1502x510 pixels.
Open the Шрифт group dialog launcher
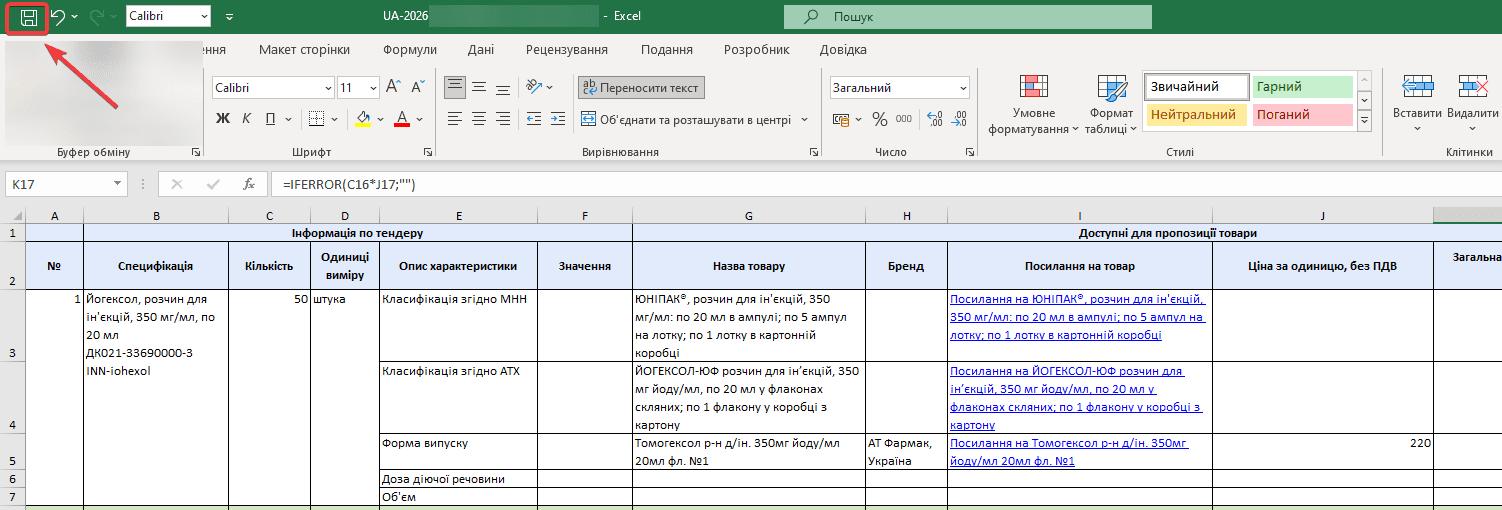coord(428,152)
